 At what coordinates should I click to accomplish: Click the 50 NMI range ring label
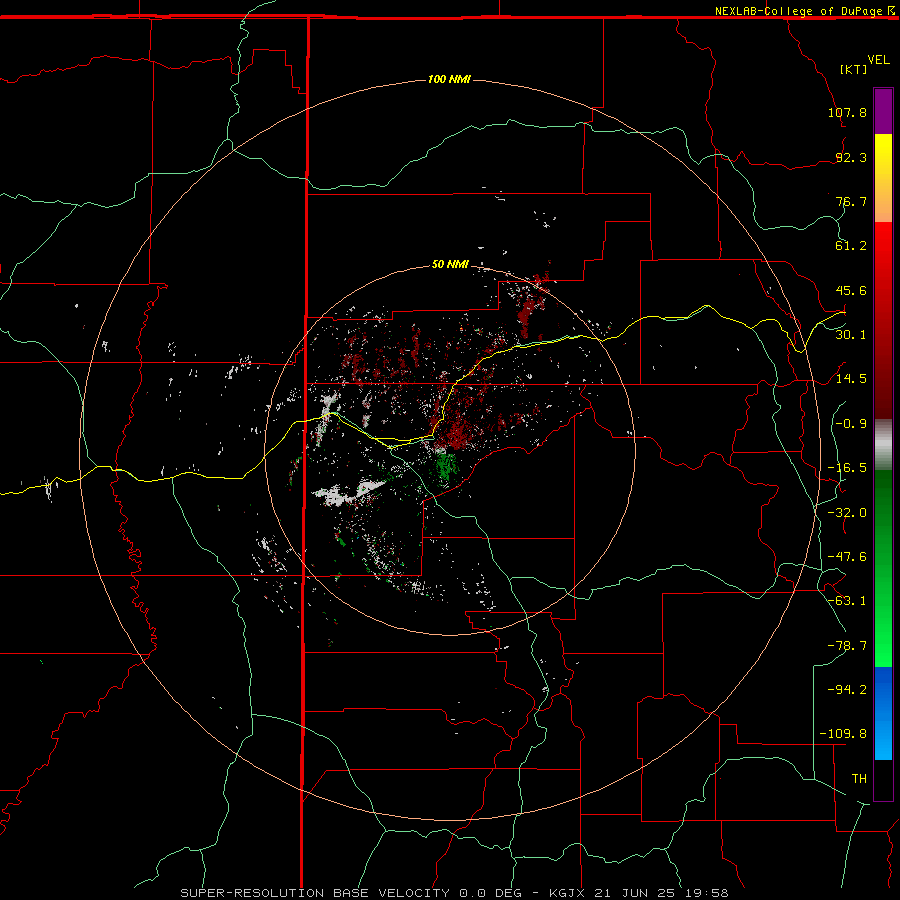(x=450, y=264)
